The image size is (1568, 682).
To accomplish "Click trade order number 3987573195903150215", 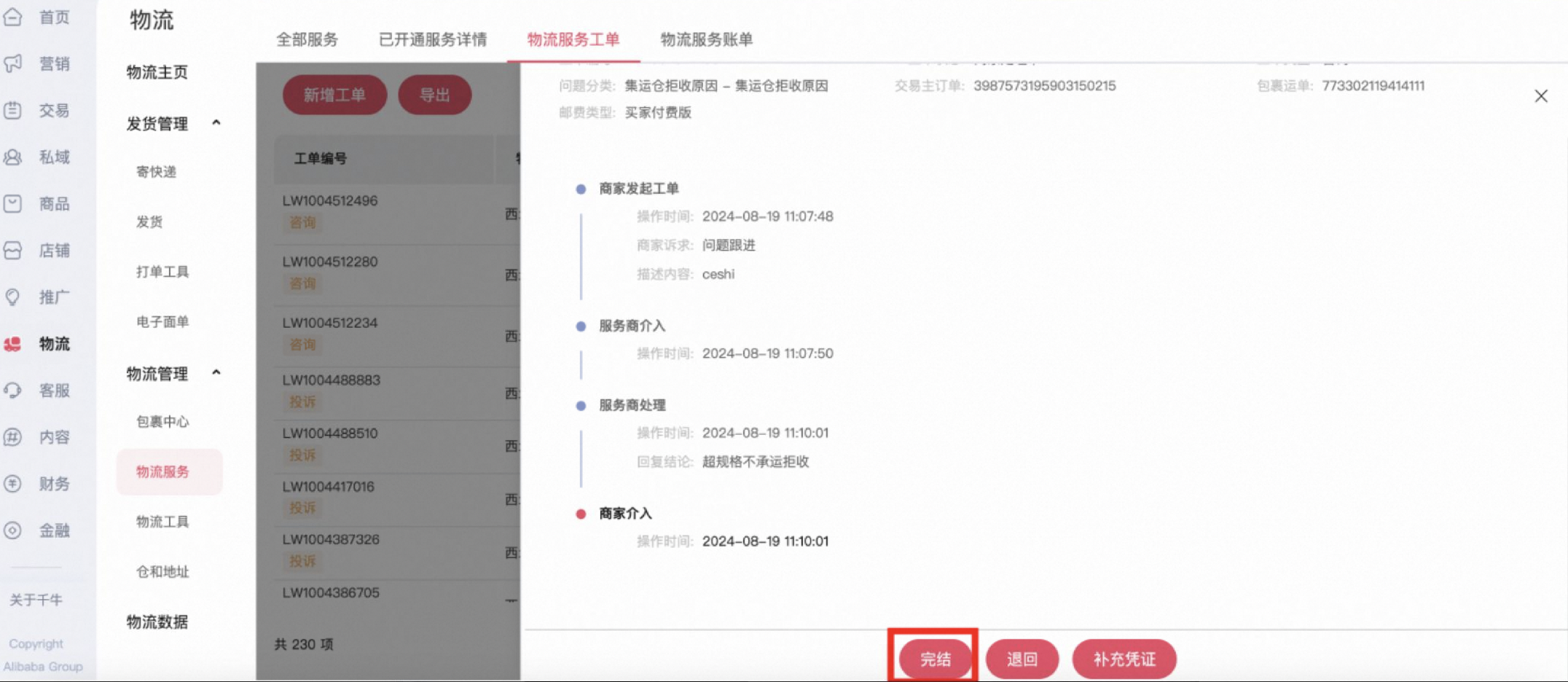I will (1045, 85).
